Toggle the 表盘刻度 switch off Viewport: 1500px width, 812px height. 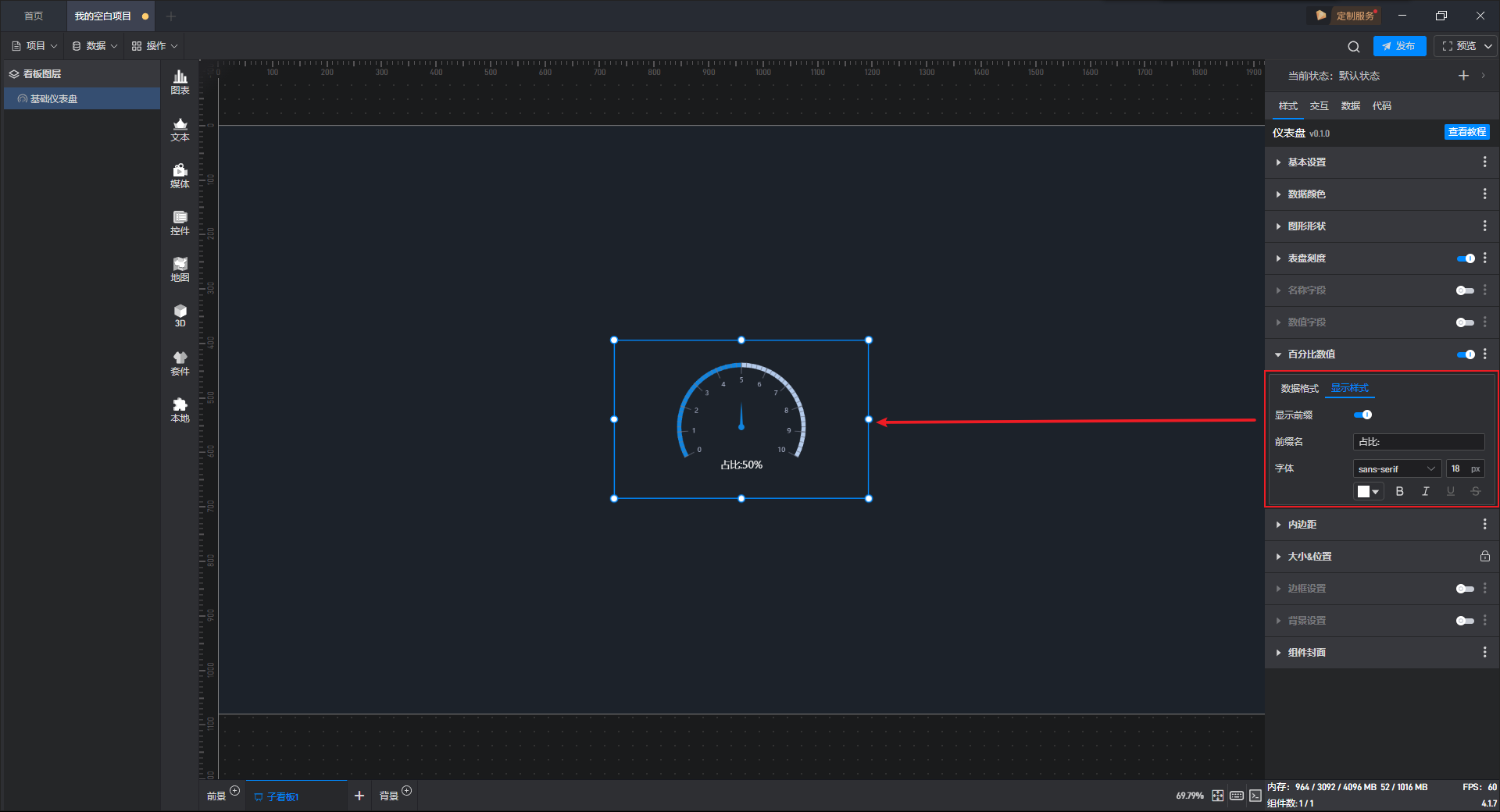1466,258
